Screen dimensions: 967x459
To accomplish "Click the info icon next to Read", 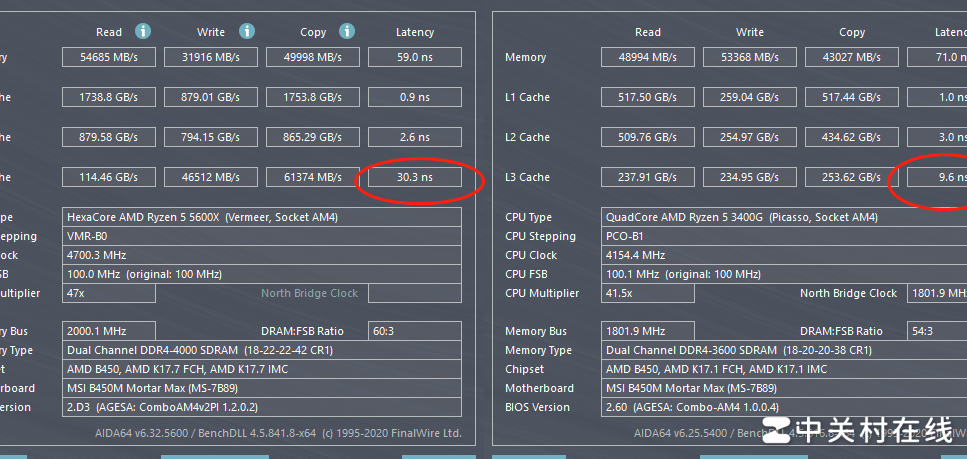I will coord(143,31).
